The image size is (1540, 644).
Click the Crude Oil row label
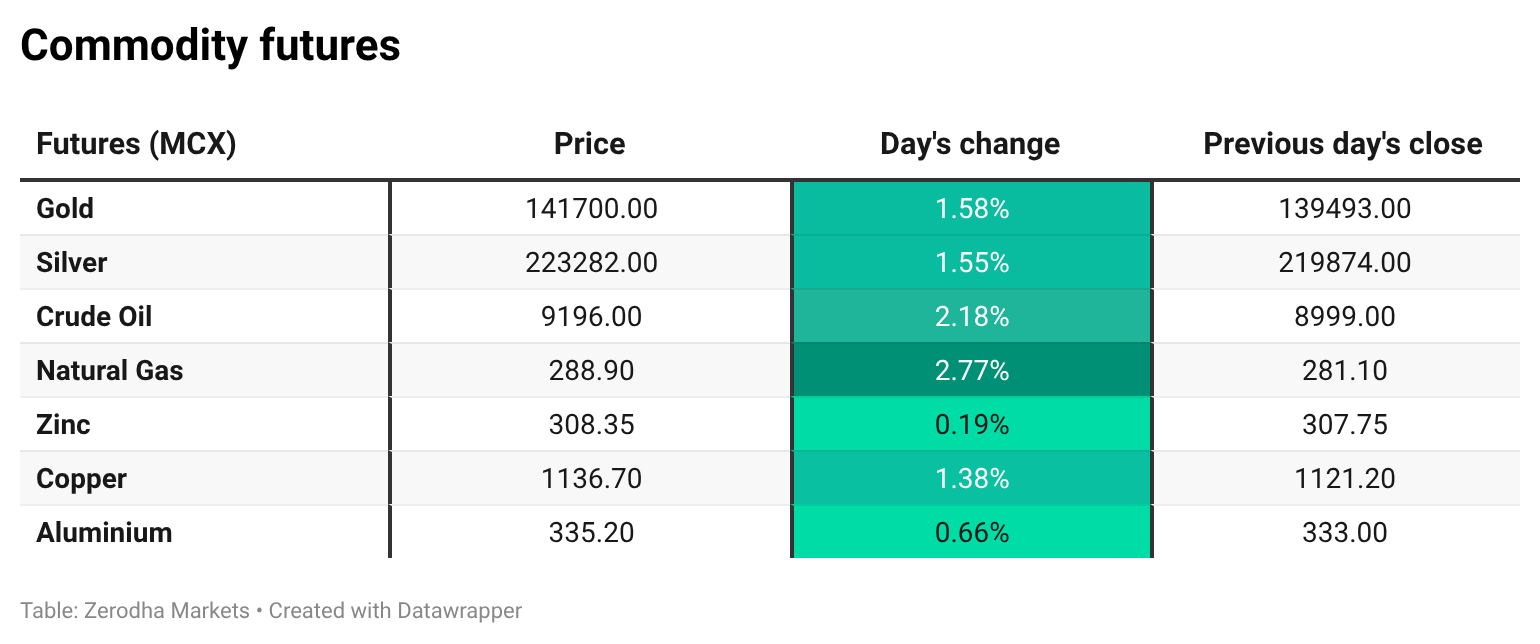tap(94, 317)
